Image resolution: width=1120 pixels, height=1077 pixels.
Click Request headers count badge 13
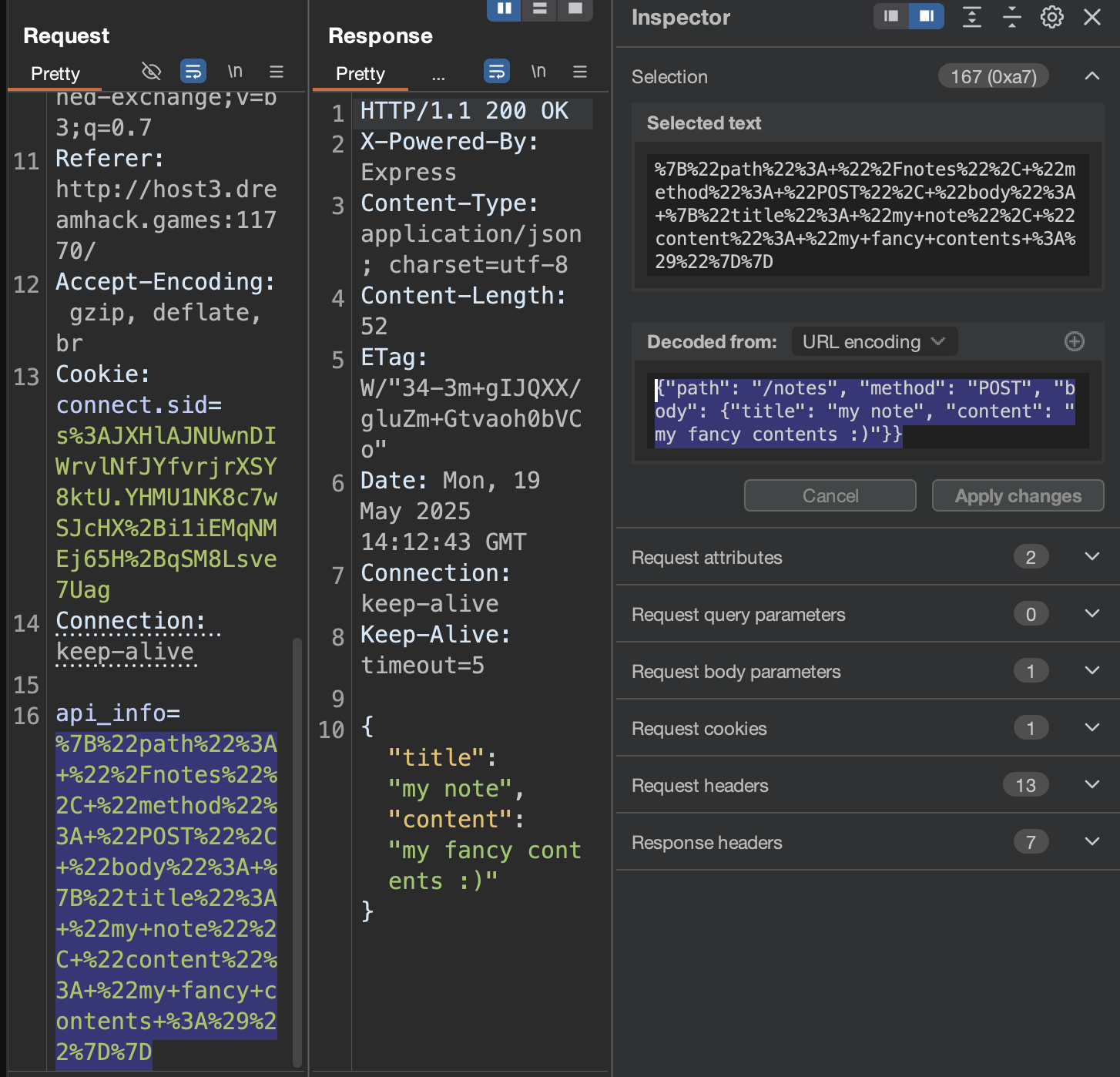point(1025,785)
